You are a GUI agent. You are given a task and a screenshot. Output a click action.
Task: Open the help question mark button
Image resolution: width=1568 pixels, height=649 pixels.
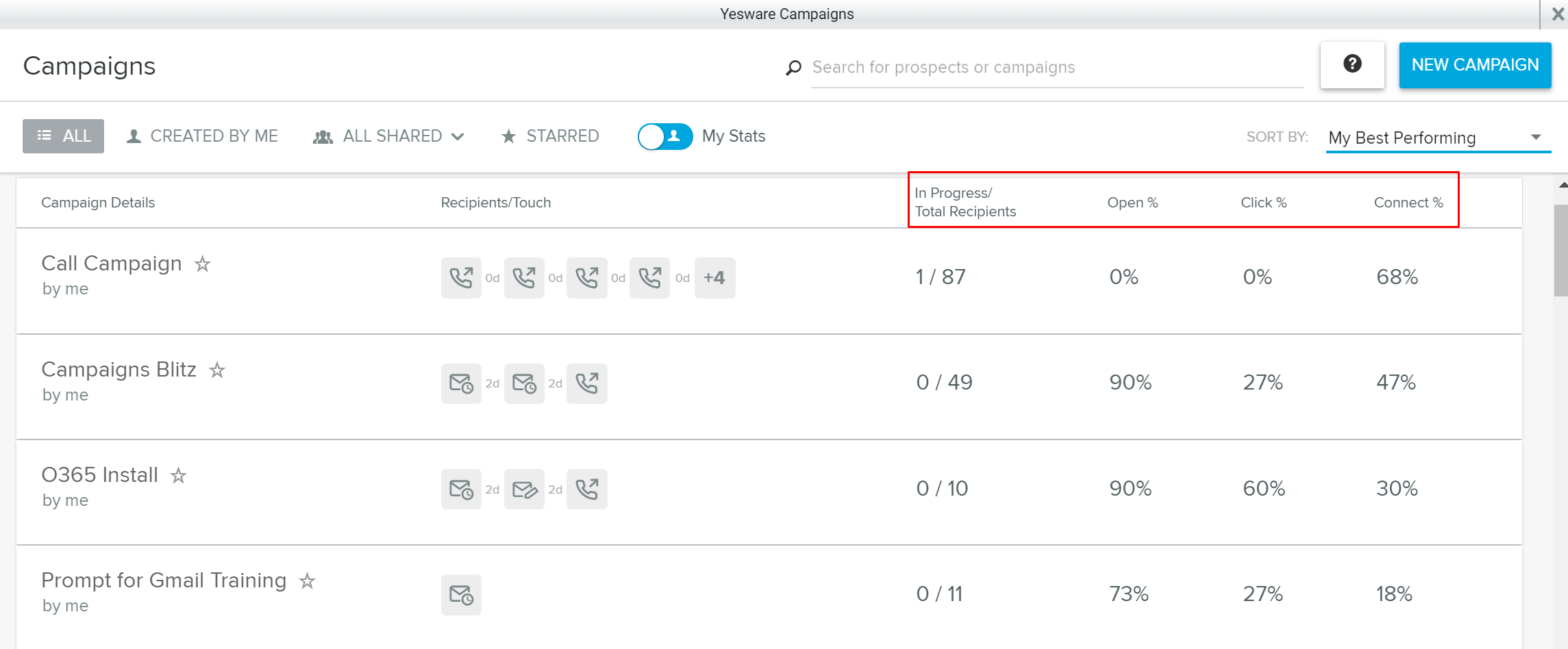[1352, 64]
